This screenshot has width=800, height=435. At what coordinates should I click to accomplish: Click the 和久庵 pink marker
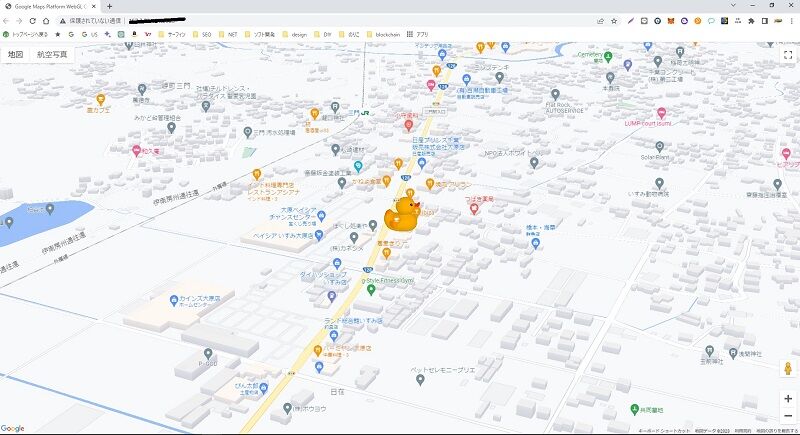point(136,150)
